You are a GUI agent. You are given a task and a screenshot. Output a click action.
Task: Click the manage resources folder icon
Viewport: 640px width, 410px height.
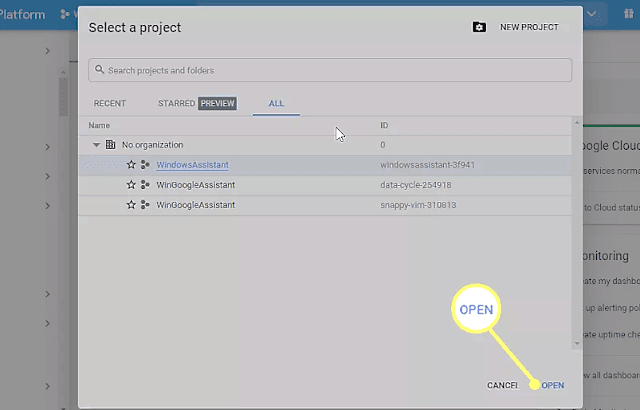[479, 27]
